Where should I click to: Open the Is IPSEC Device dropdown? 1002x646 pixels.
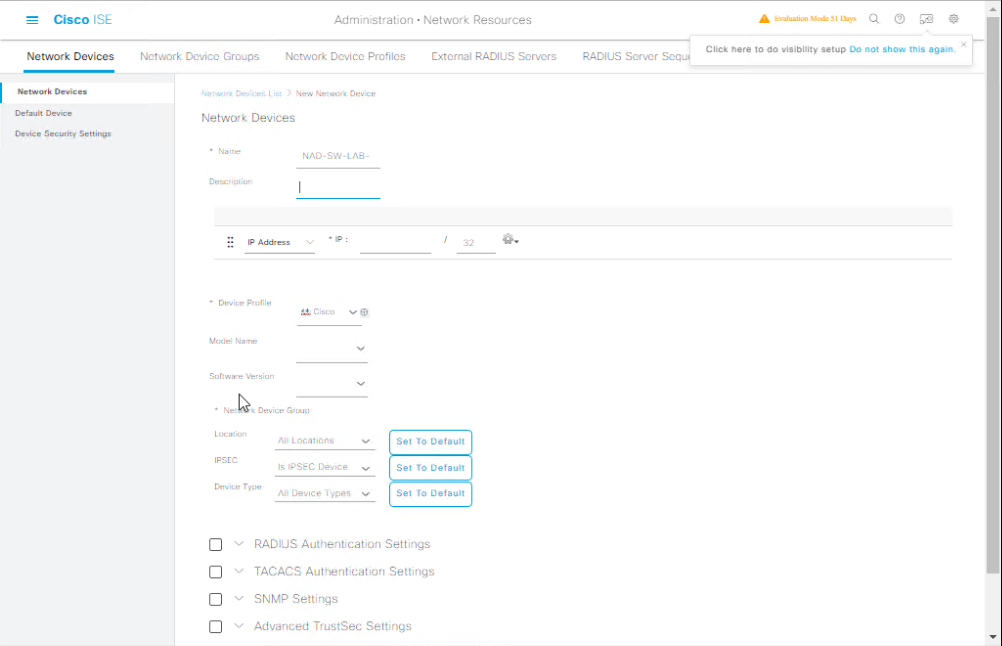point(324,467)
